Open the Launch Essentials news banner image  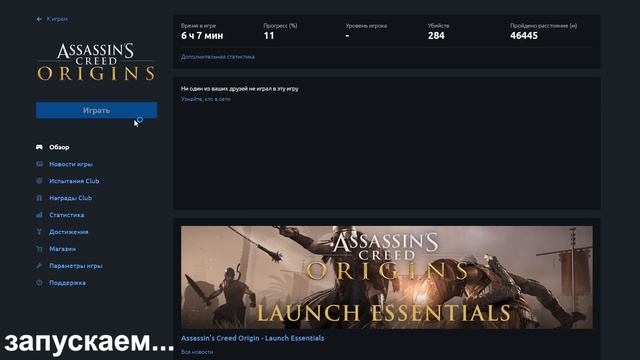pyautogui.click(x=387, y=277)
